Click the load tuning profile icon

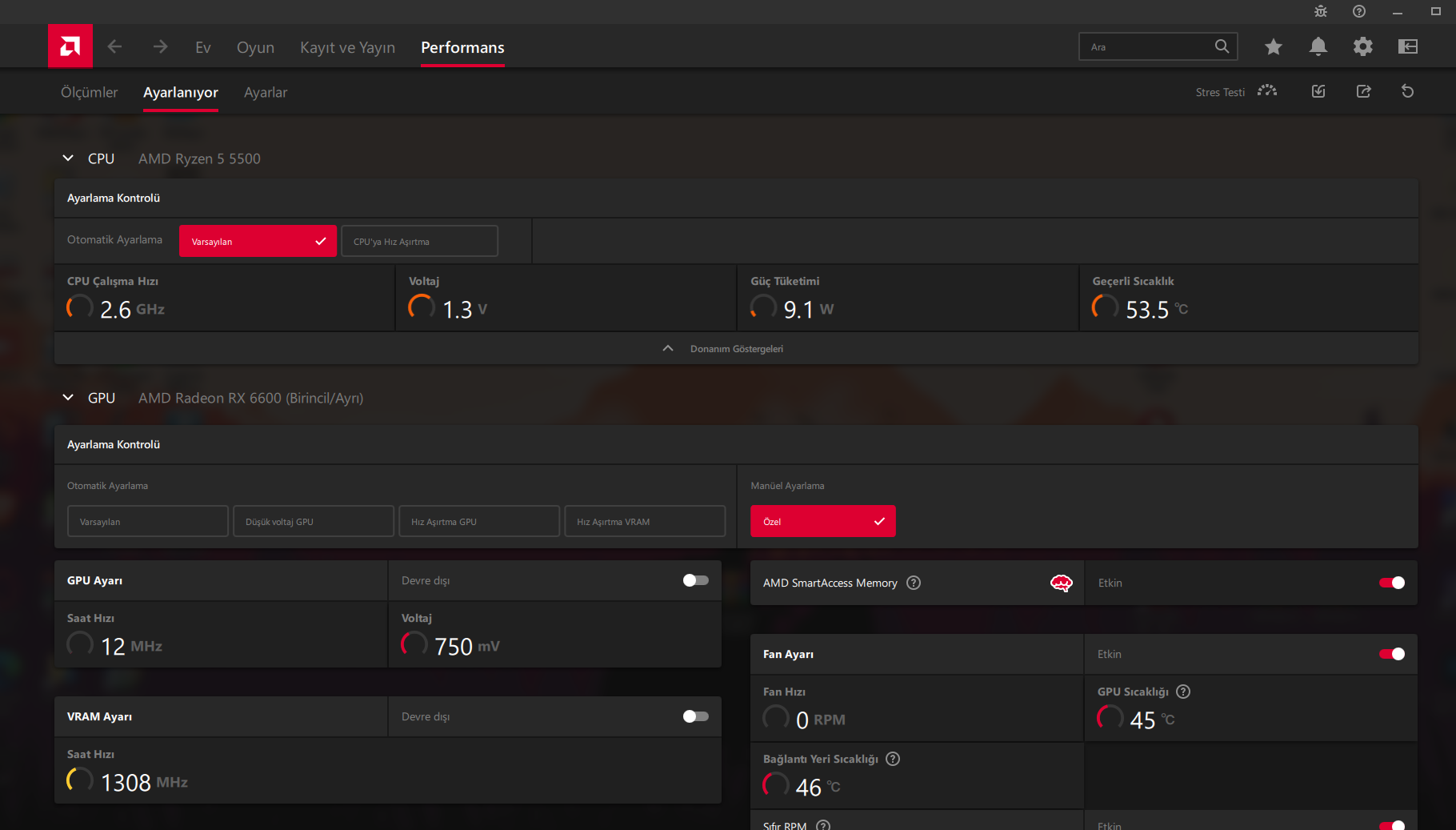pyautogui.click(x=1318, y=92)
